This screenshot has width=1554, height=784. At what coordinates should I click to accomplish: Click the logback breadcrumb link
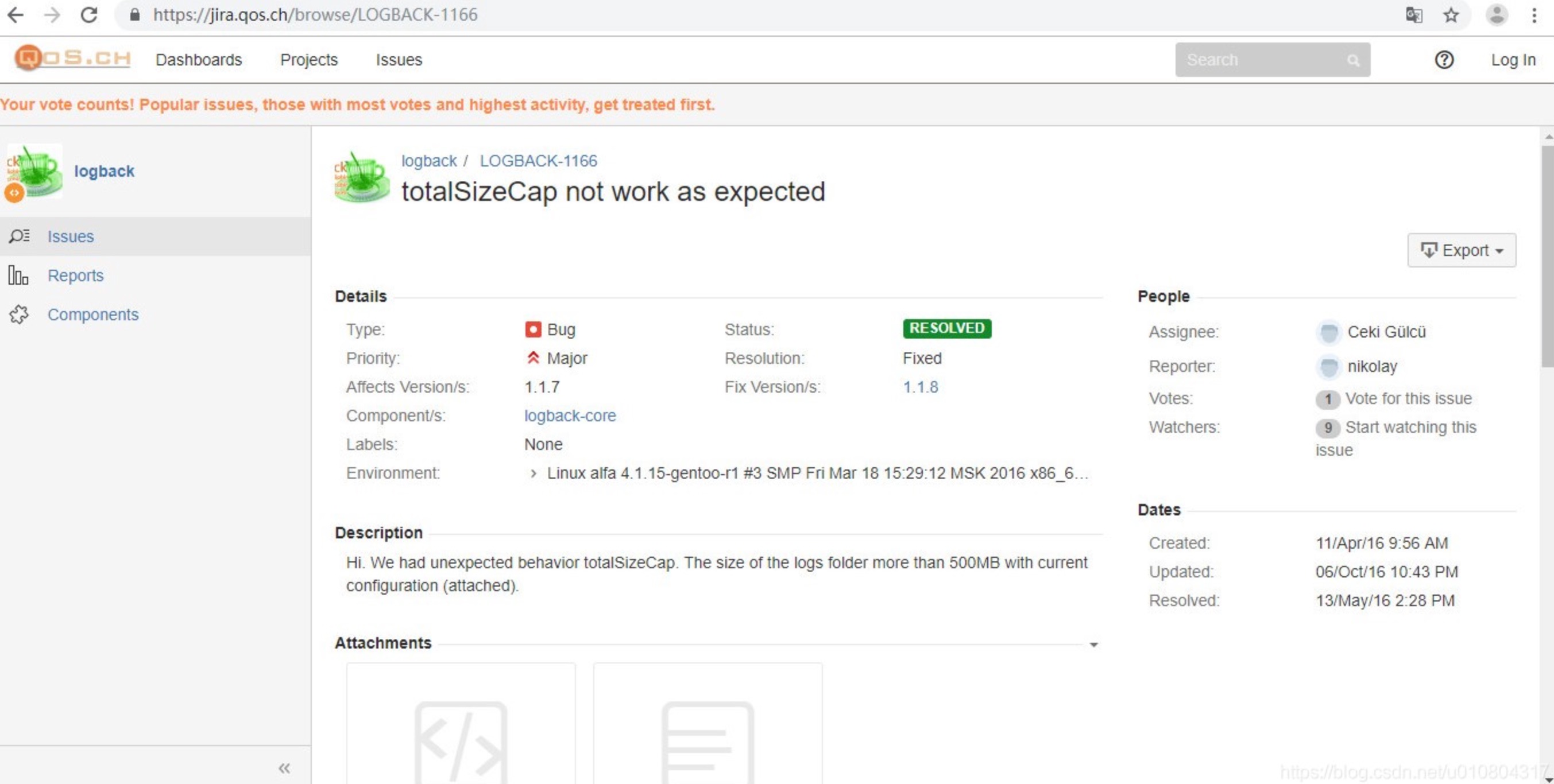(x=429, y=161)
